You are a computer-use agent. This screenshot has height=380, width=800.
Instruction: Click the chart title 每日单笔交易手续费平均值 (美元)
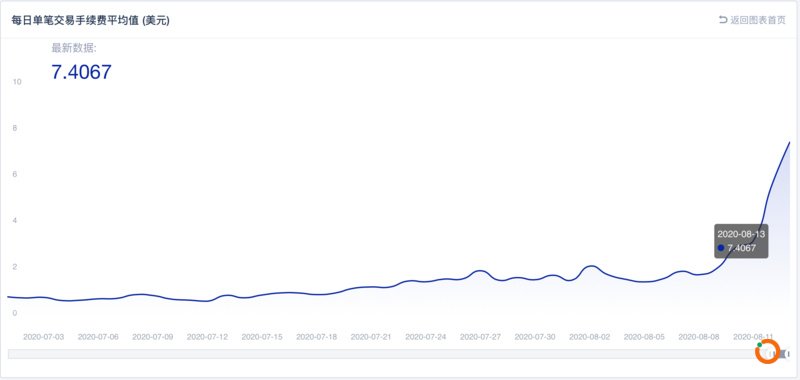(90, 21)
